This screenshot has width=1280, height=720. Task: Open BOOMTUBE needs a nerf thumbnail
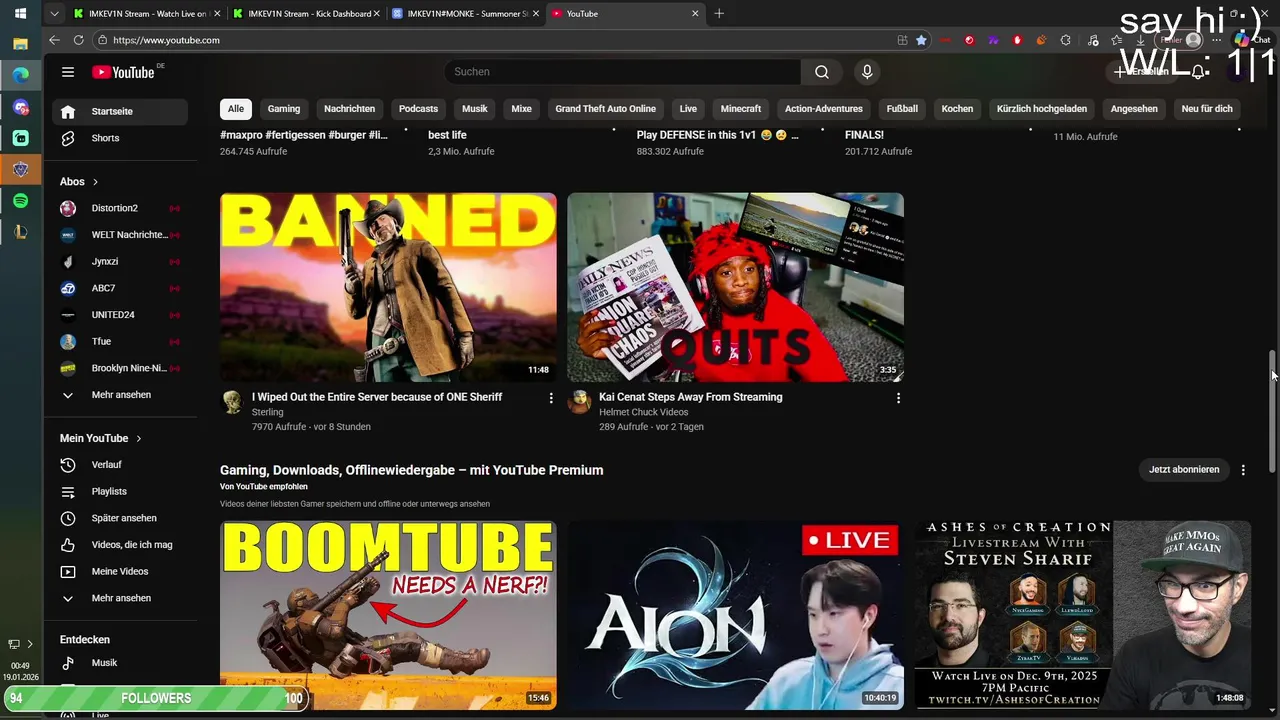388,615
